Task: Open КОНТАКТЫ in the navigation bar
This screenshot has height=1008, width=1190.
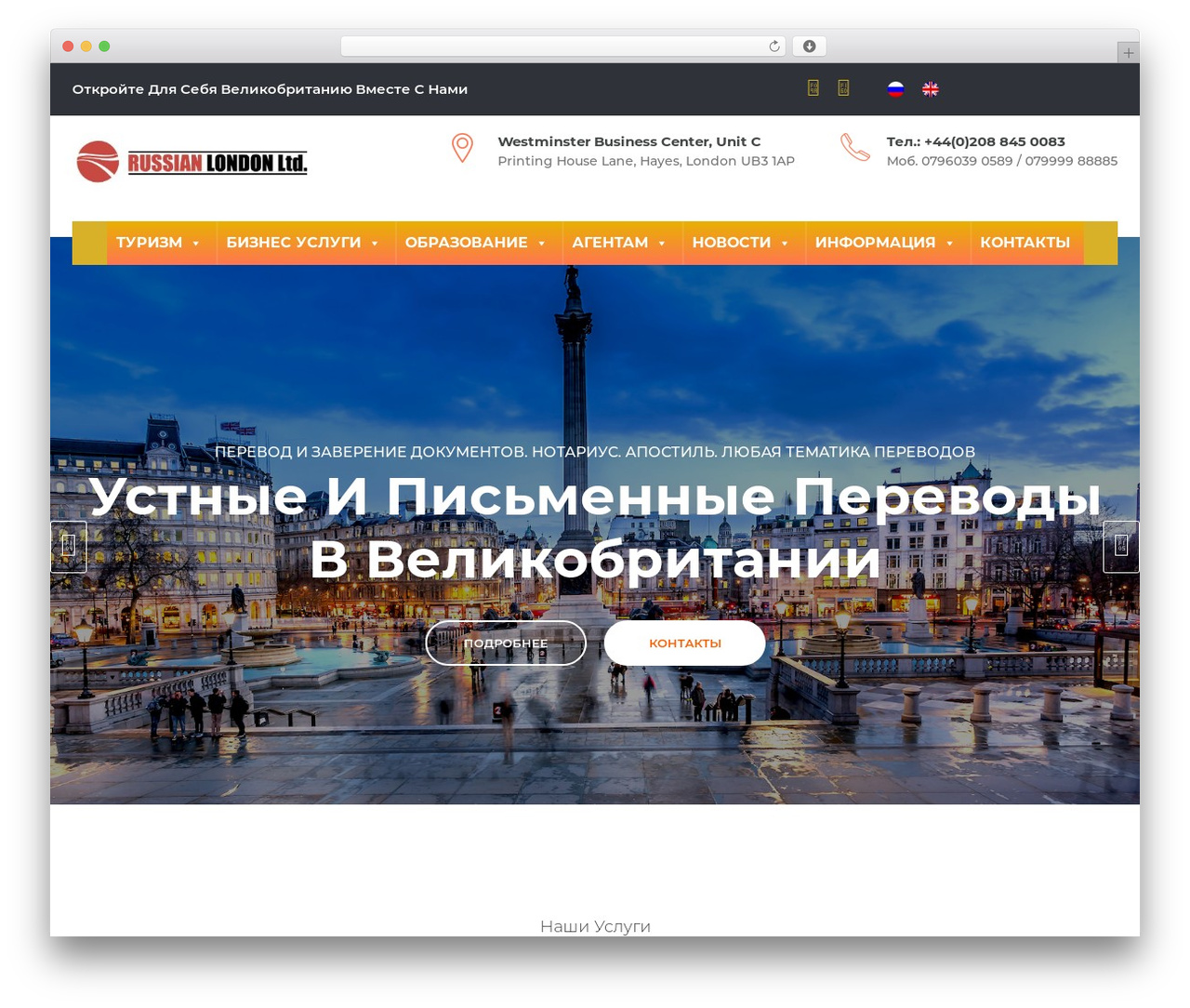Action: pyautogui.click(x=1025, y=243)
